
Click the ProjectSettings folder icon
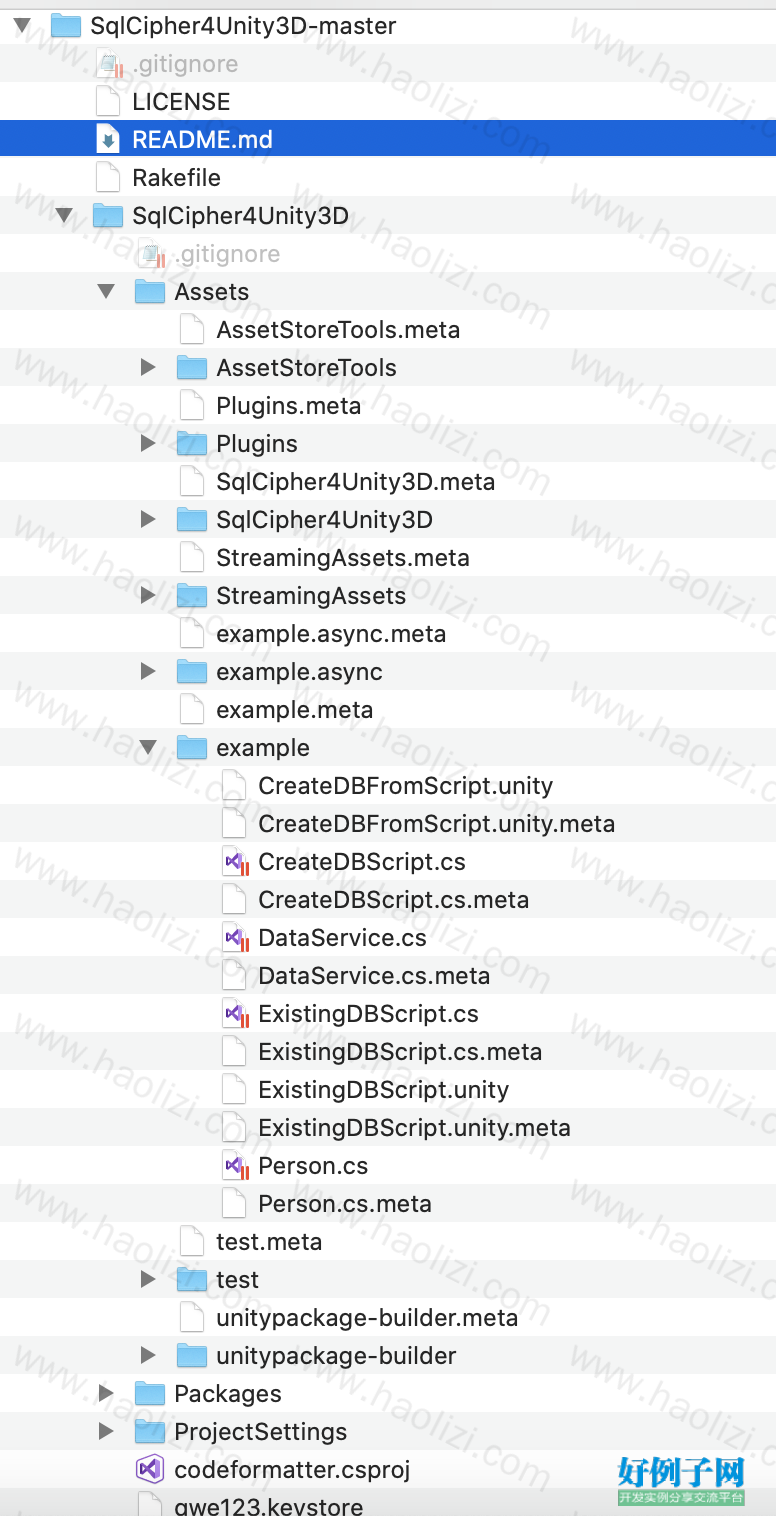[x=150, y=1432]
